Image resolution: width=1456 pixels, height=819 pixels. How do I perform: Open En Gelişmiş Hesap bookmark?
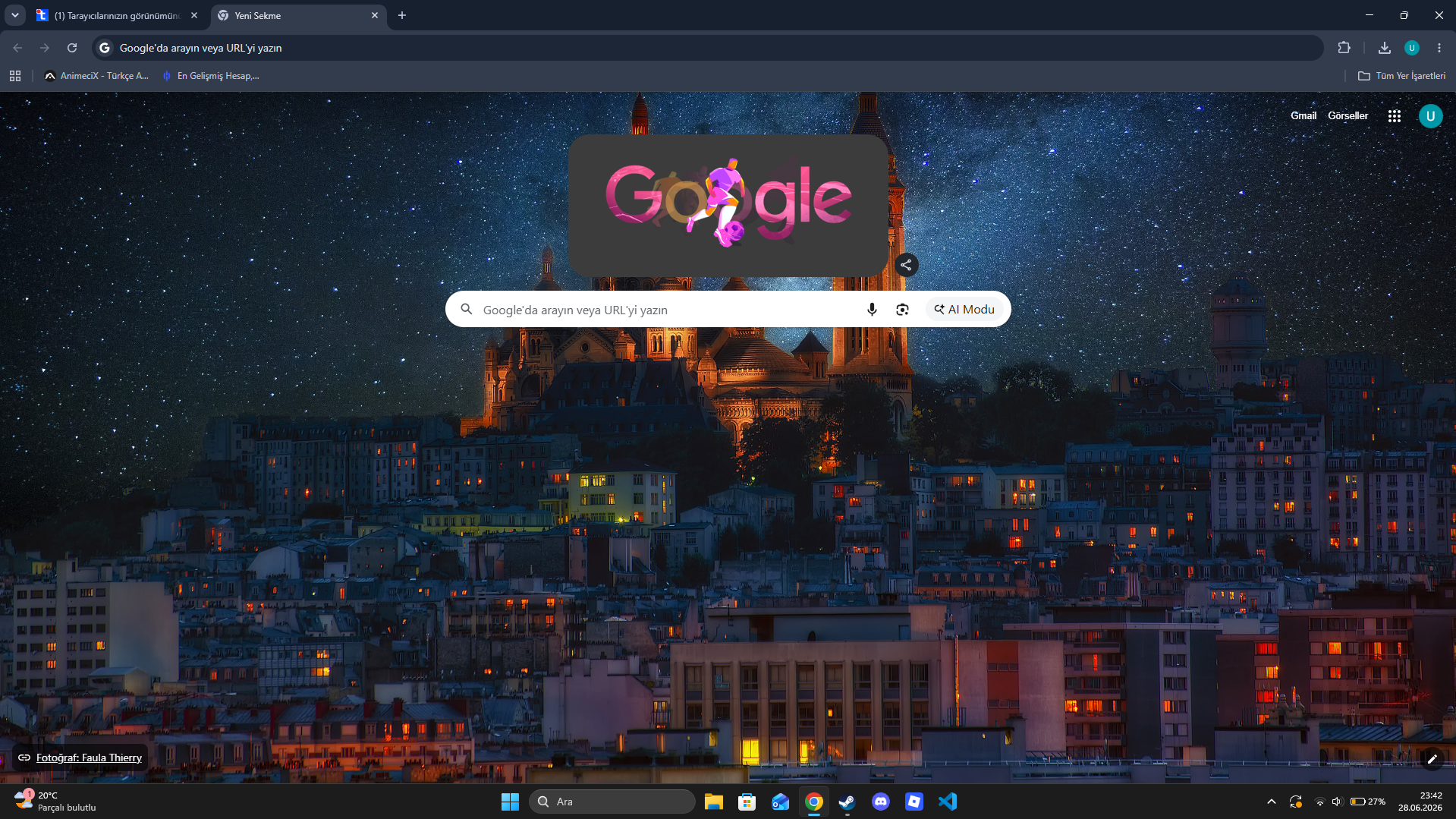[211, 76]
